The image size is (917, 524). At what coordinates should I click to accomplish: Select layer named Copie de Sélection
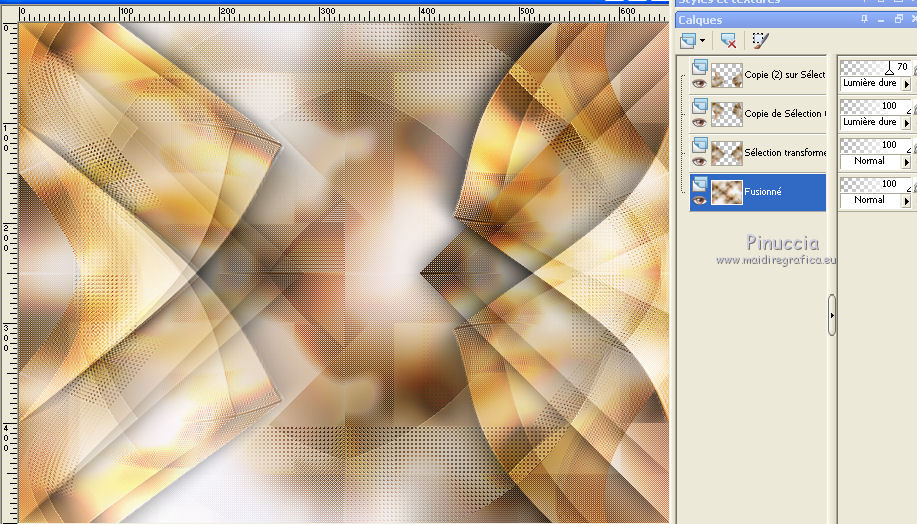785,113
